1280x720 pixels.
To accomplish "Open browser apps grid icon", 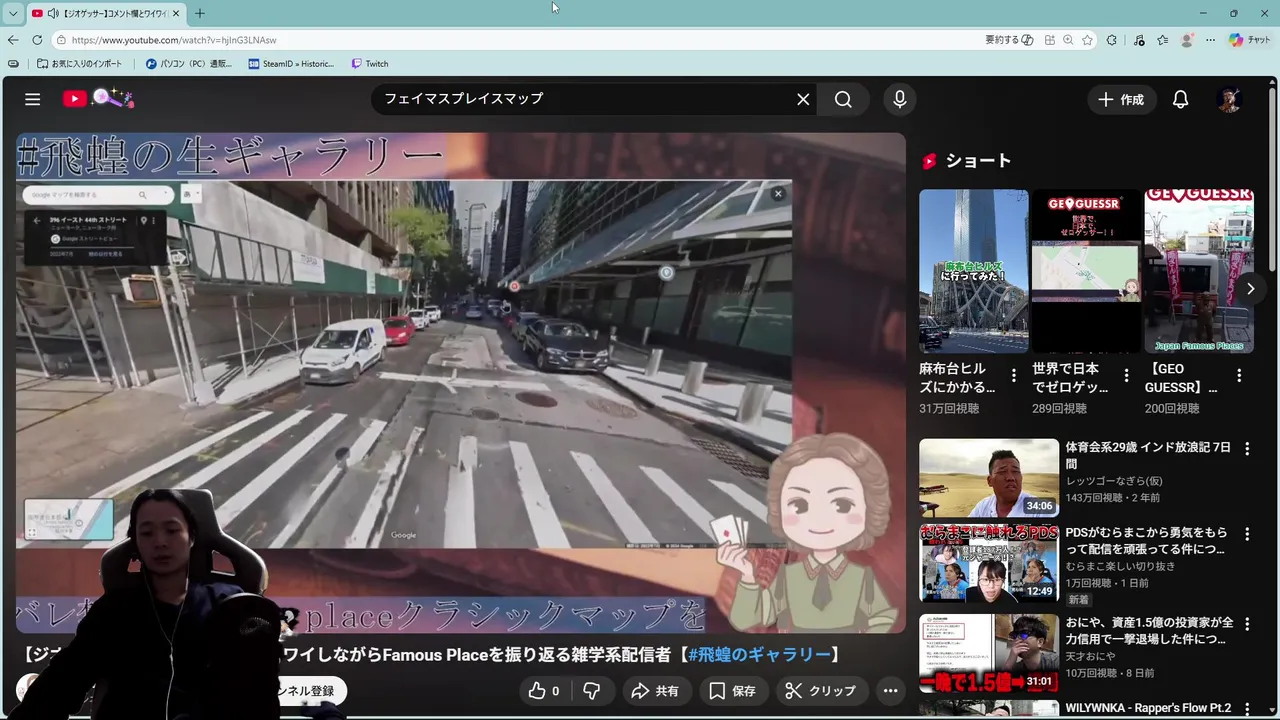I will (1050, 40).
